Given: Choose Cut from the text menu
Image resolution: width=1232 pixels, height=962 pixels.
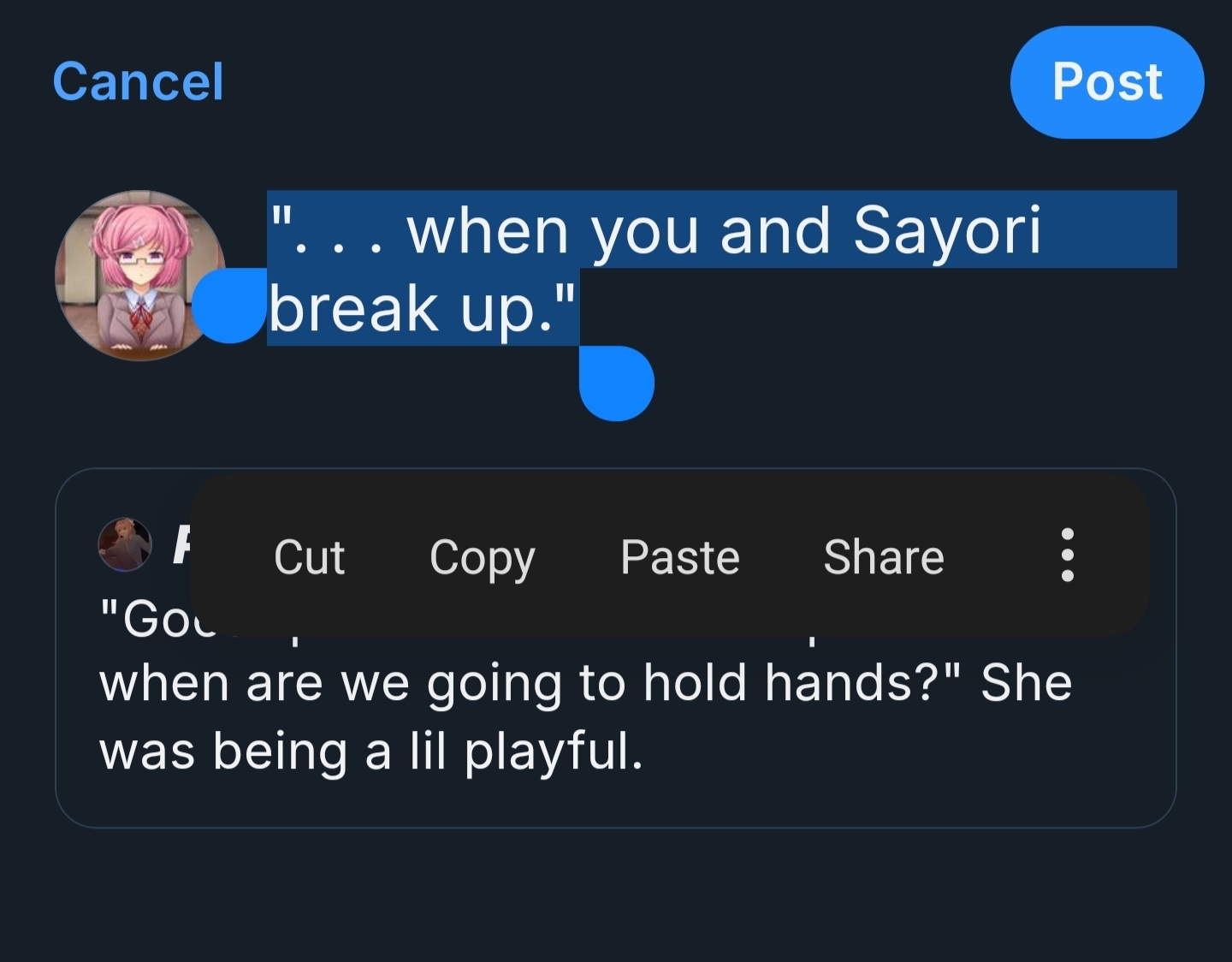Looking at the screenshot, I should [309, 557].
